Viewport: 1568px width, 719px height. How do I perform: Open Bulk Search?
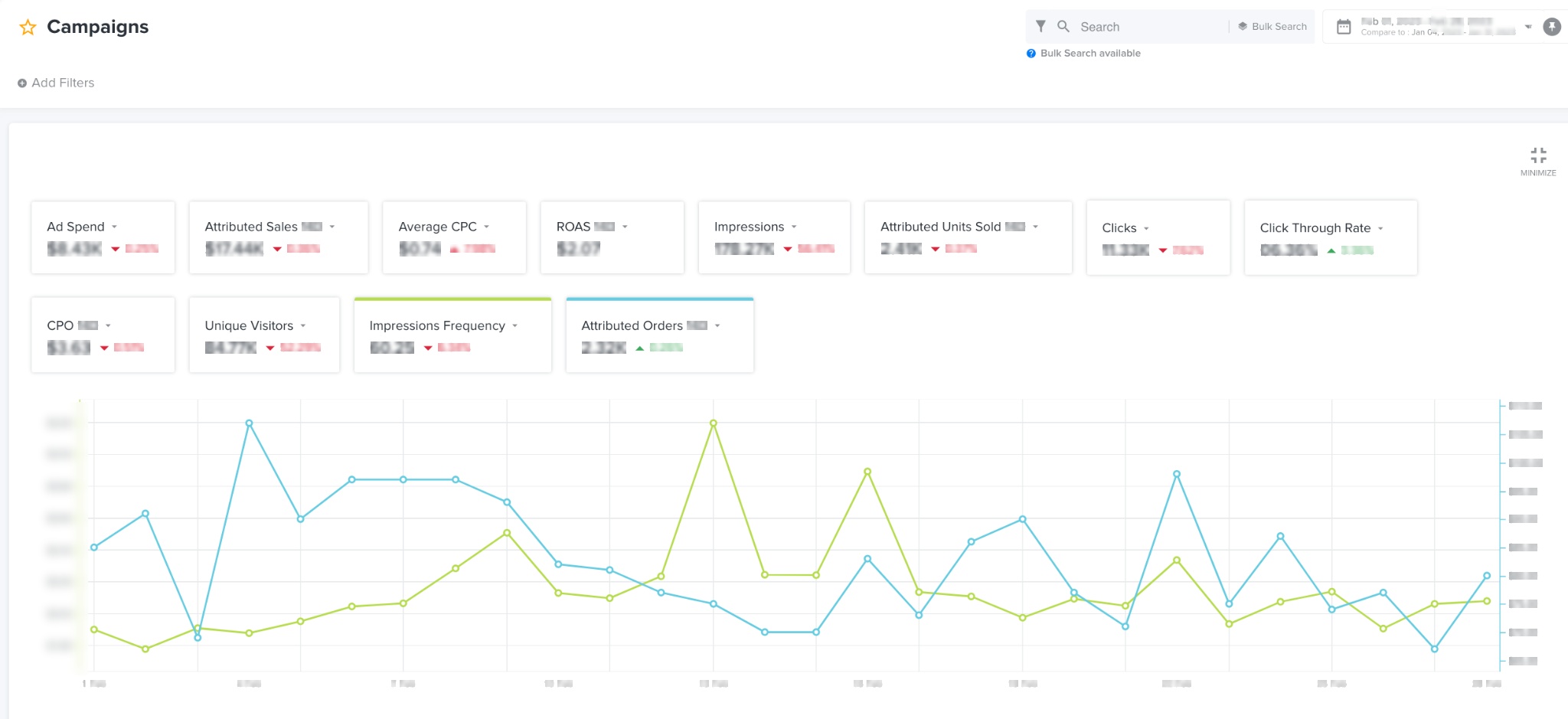(1272, 26)
